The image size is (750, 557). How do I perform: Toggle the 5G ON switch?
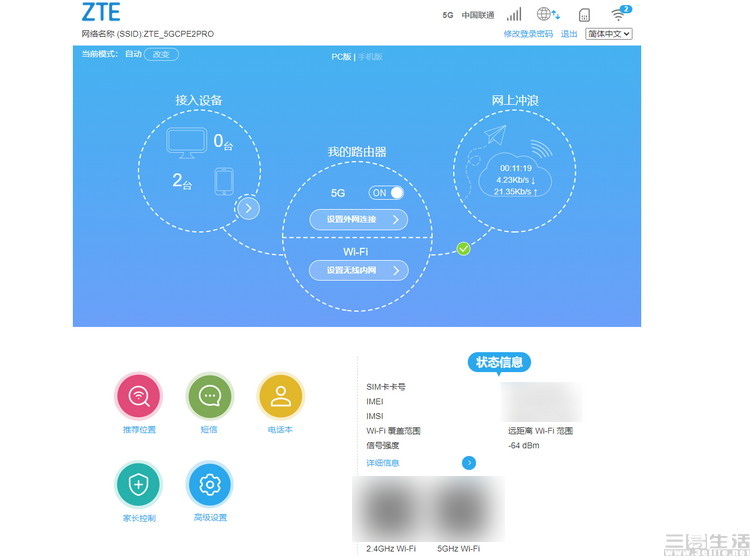pos(386,193)
